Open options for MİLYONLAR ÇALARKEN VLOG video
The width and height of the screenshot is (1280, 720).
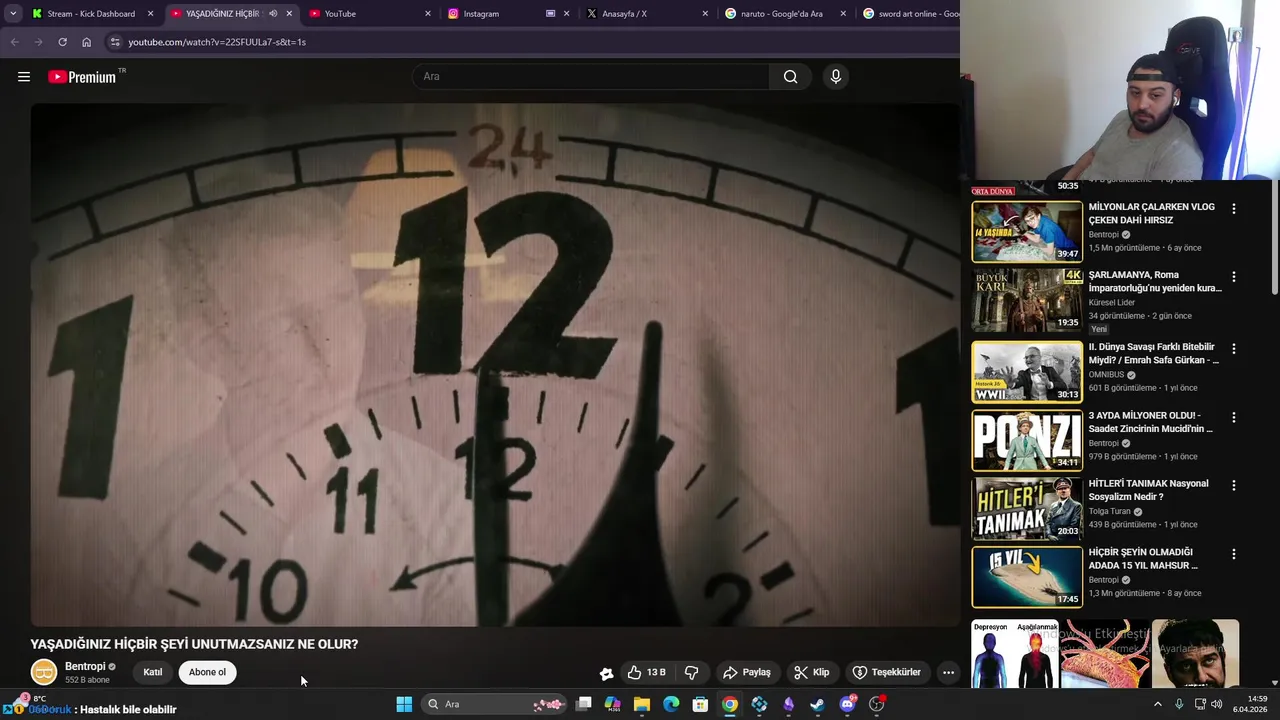(1233, 209)
